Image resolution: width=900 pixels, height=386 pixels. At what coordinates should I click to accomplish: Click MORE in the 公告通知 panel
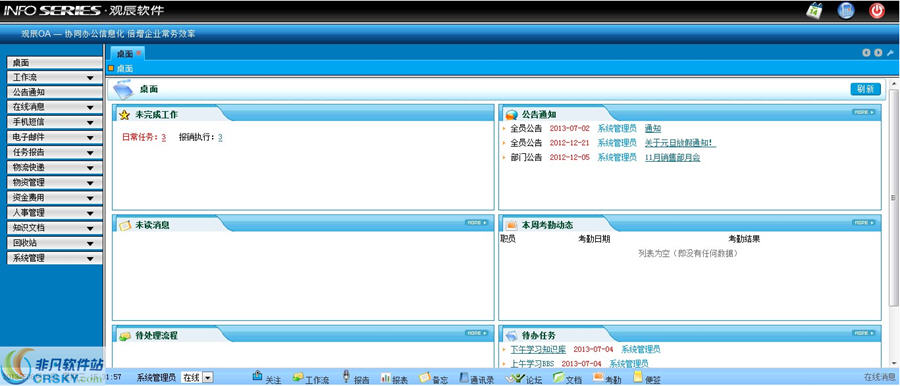[864, 112]
